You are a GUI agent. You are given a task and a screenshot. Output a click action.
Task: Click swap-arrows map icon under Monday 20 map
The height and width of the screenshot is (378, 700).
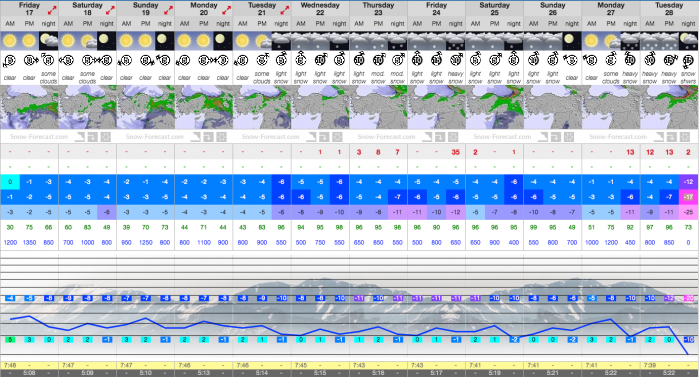[x=208, y=137]
